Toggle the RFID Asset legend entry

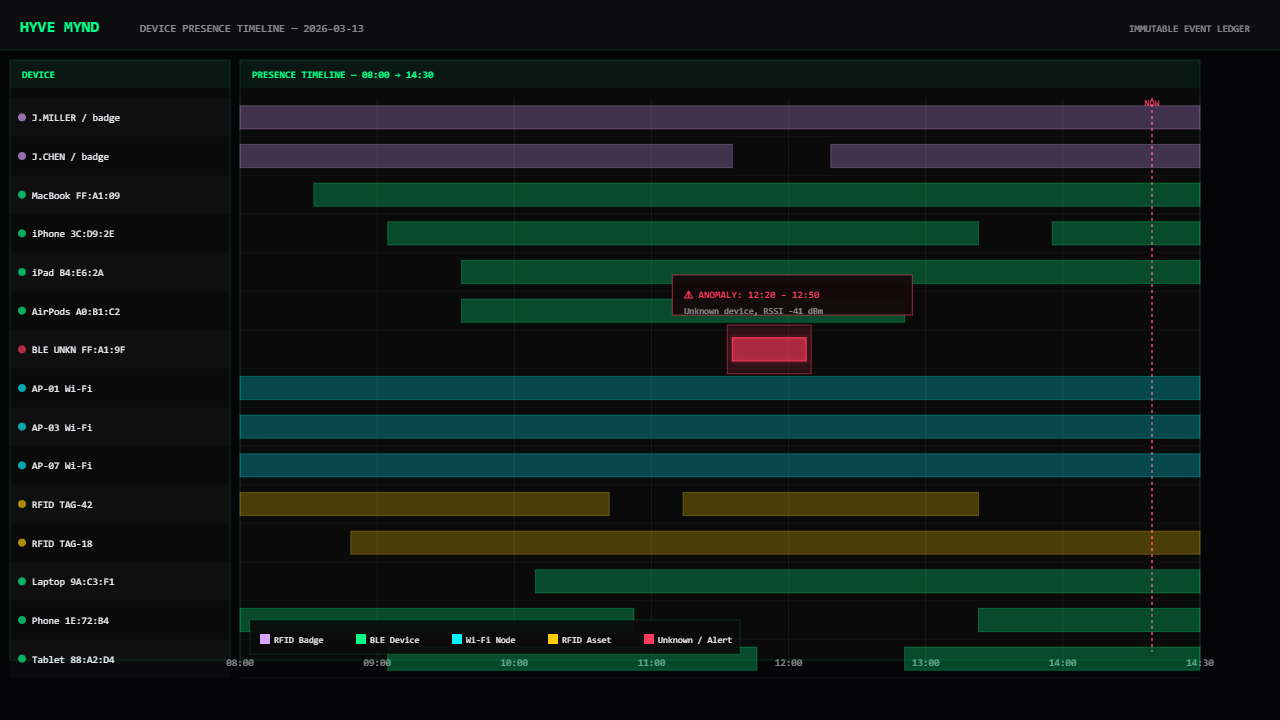[579, 640]
